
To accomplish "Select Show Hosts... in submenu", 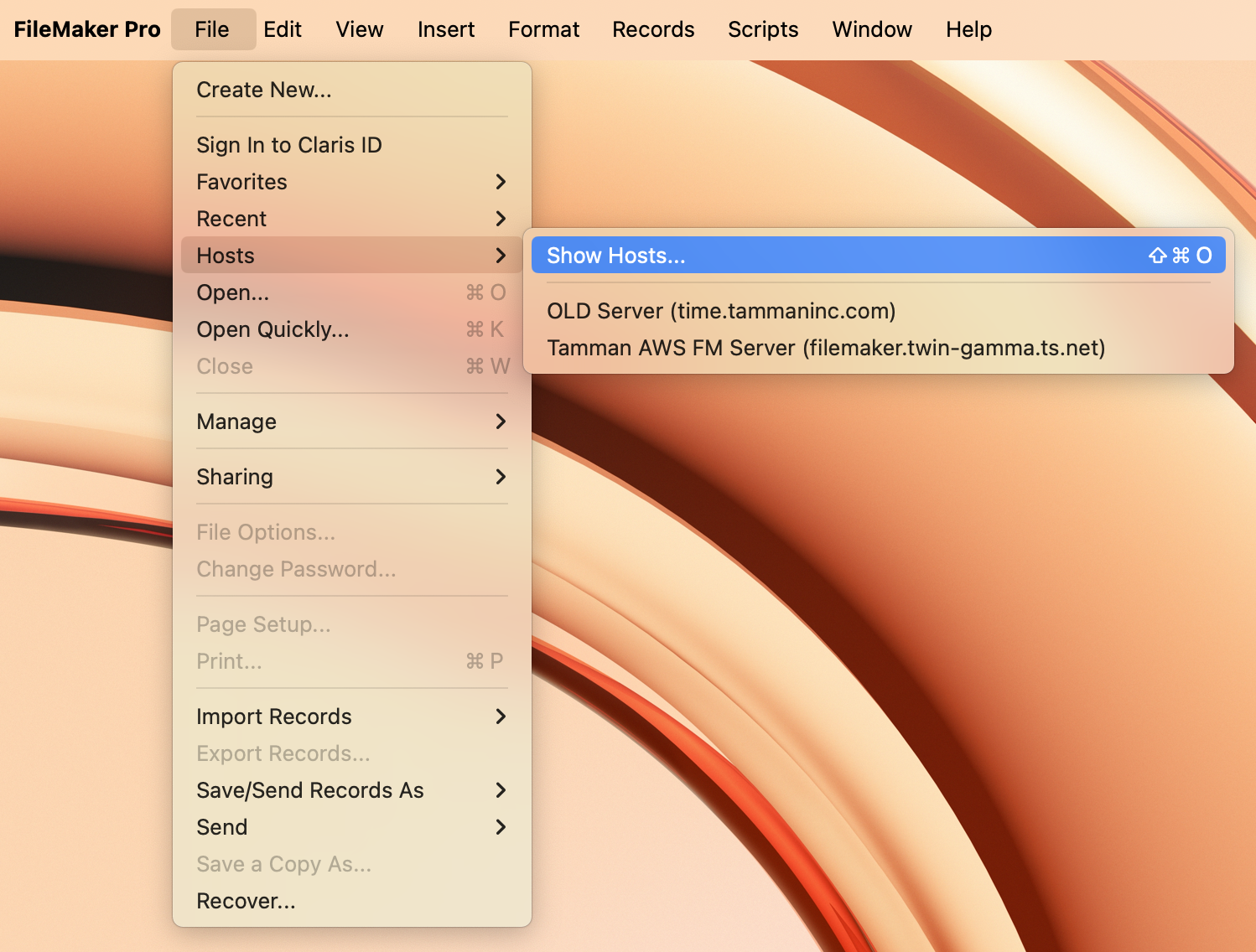I will (x=879, y=255).
